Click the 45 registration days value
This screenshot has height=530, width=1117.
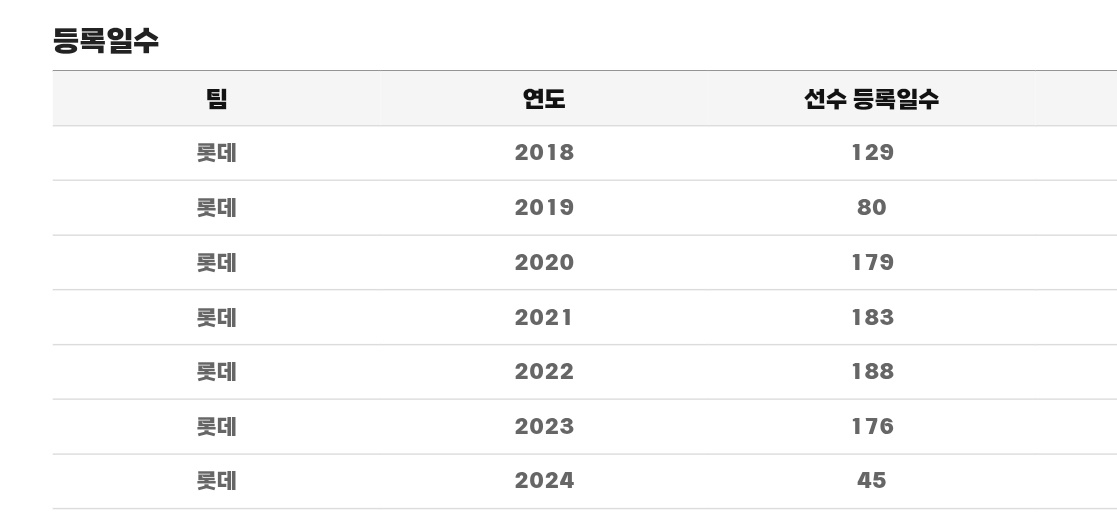(x=871, y=481)
